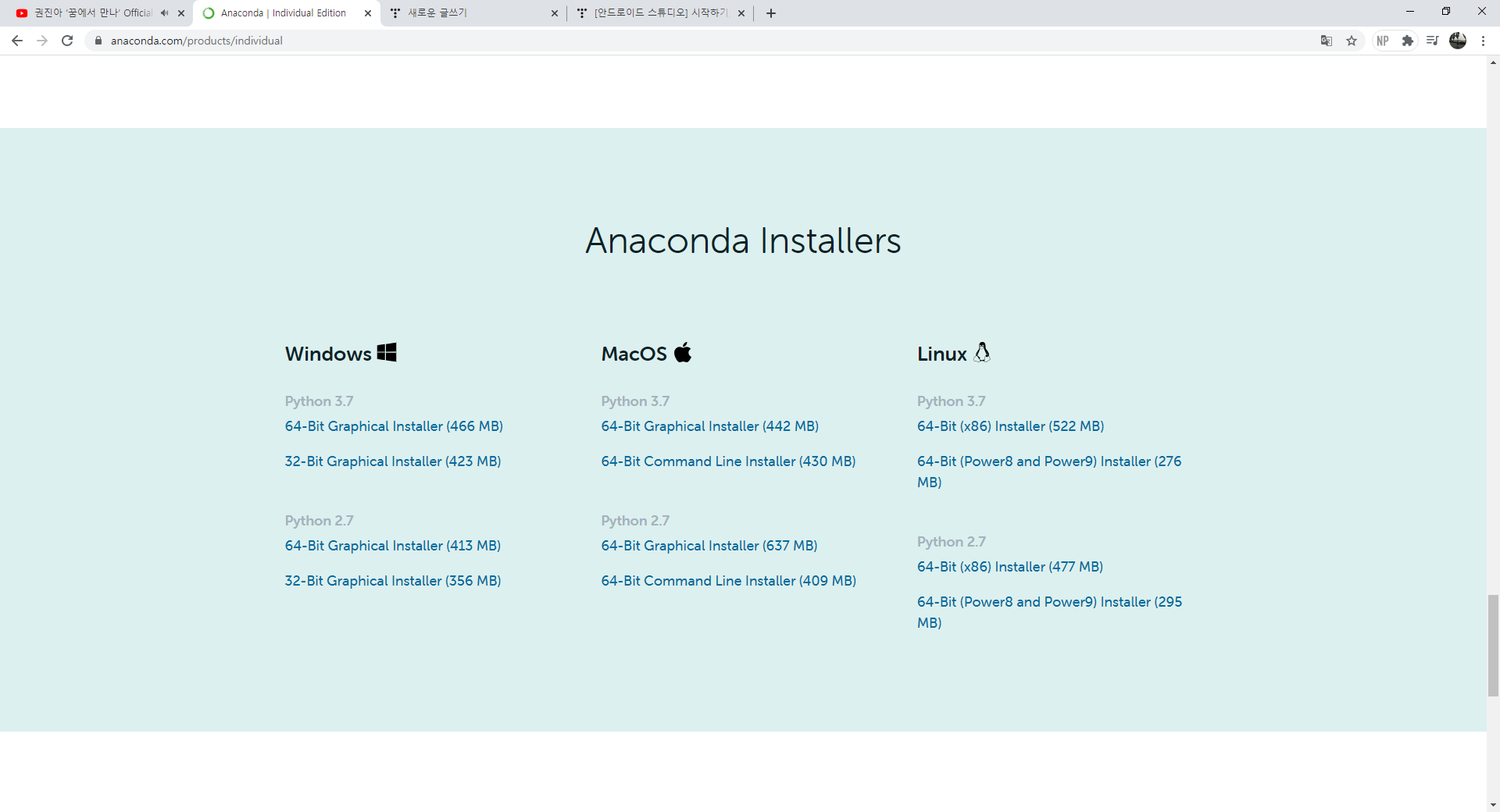1500x812 pixels.
Task: Restore down the Chrome window
Action: click(x=1446, y=12)
